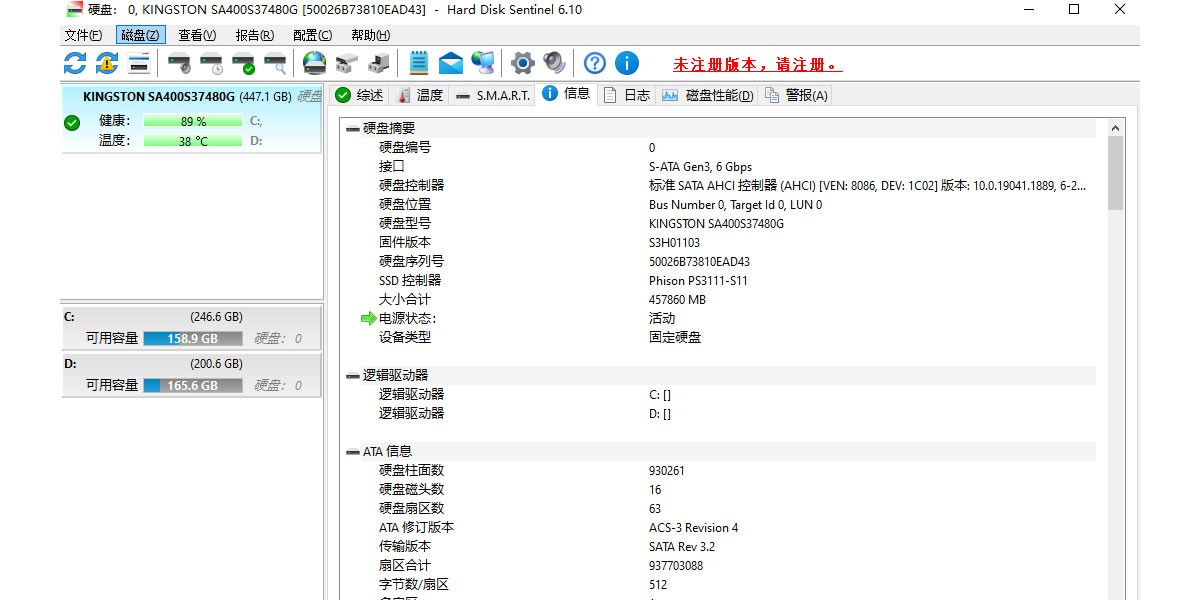The width and height of the screenshot is (1200, 600).
Task: Click the notepad report icon in toolbar
Action: (x=419, y=64)
